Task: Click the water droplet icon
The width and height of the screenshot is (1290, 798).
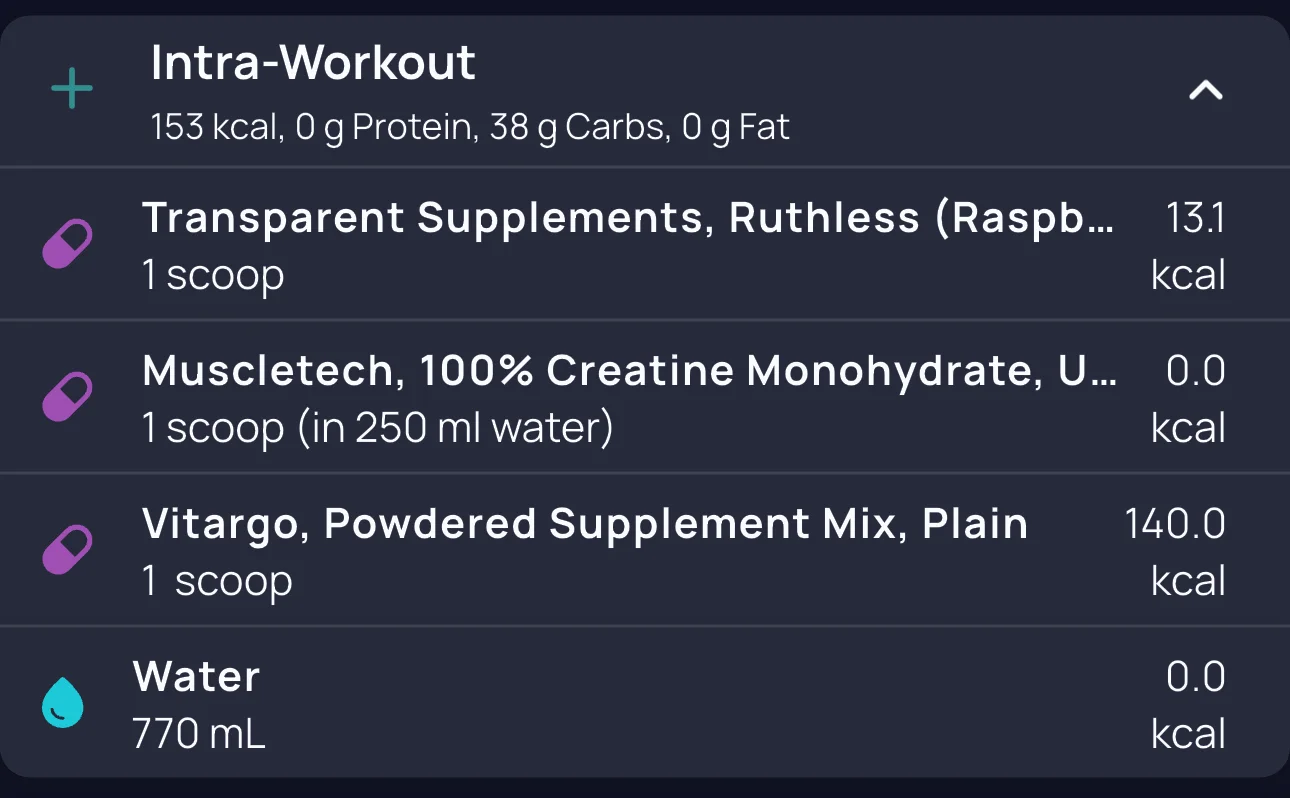Action: (62, 703)
